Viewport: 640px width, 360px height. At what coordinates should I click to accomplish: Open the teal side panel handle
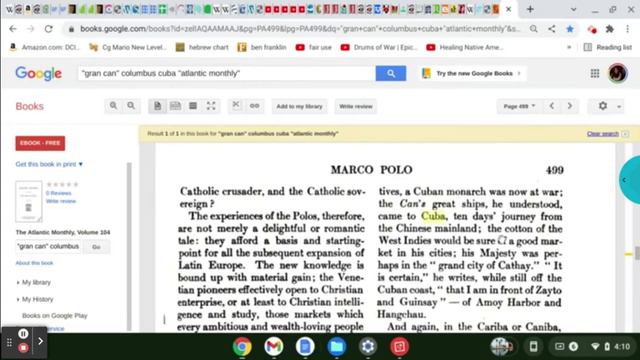pyautogui.click(x=630, y=180)
